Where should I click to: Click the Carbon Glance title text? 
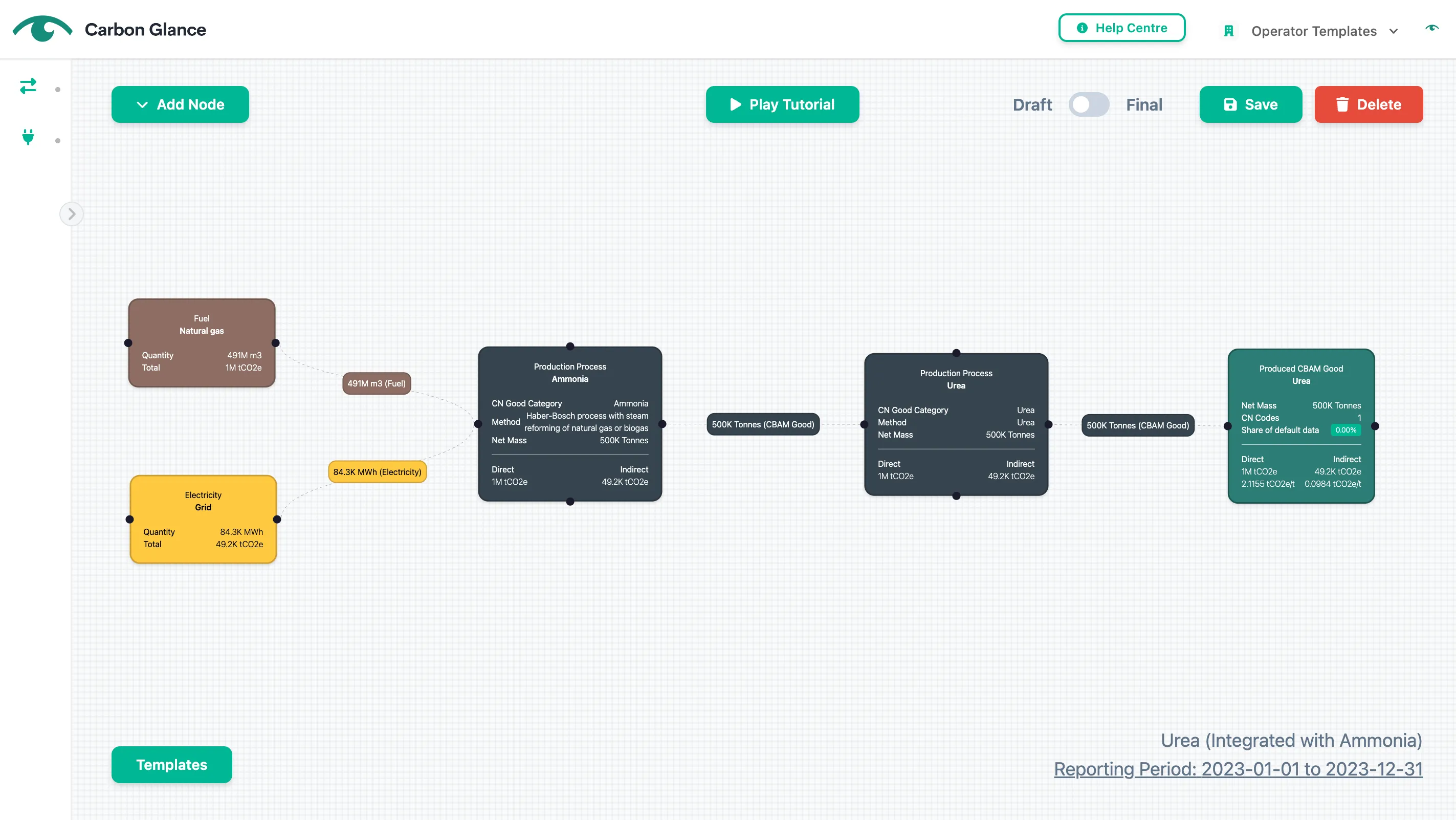pos(145,29)
